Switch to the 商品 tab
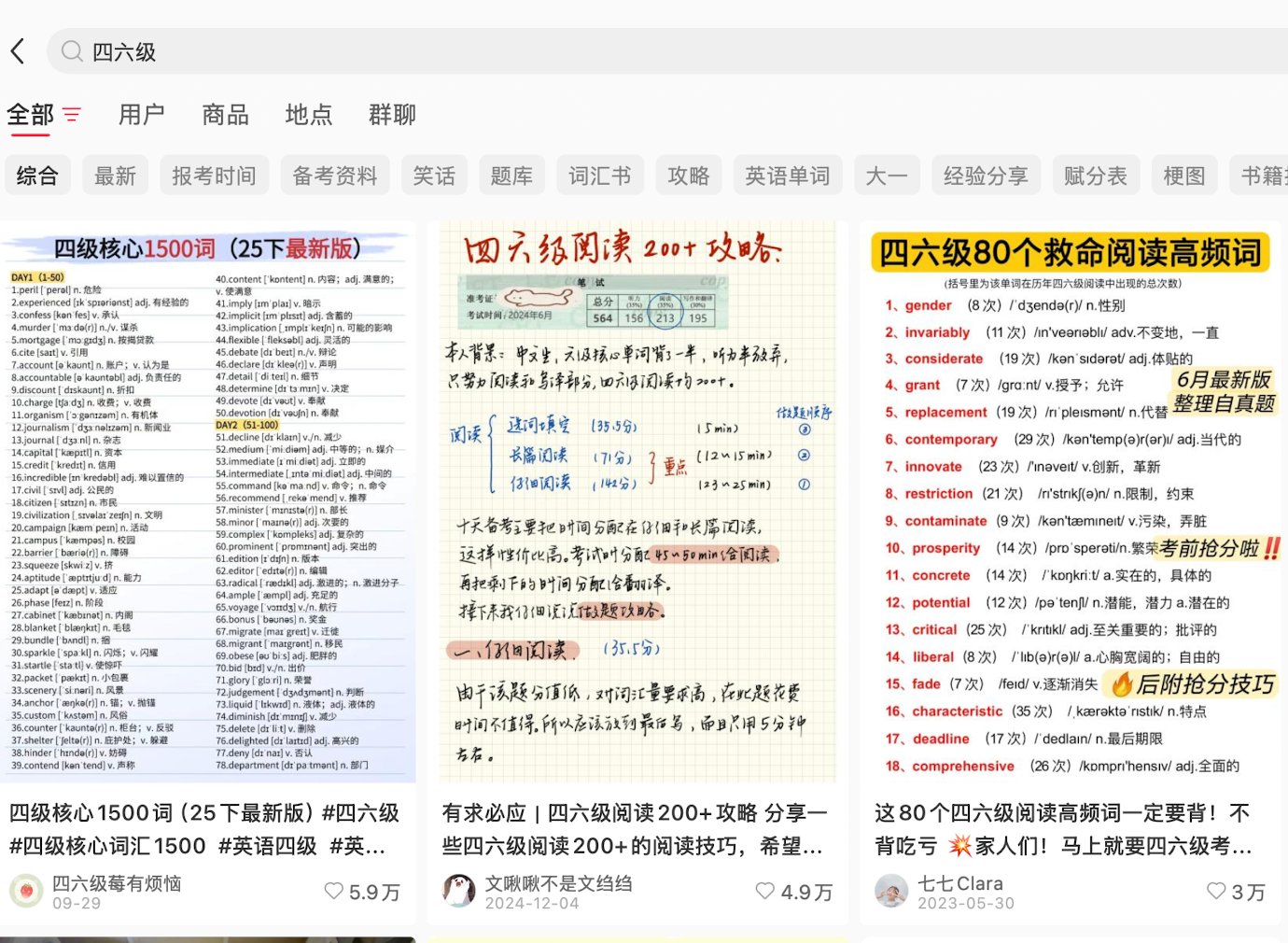 coord(226,115)
